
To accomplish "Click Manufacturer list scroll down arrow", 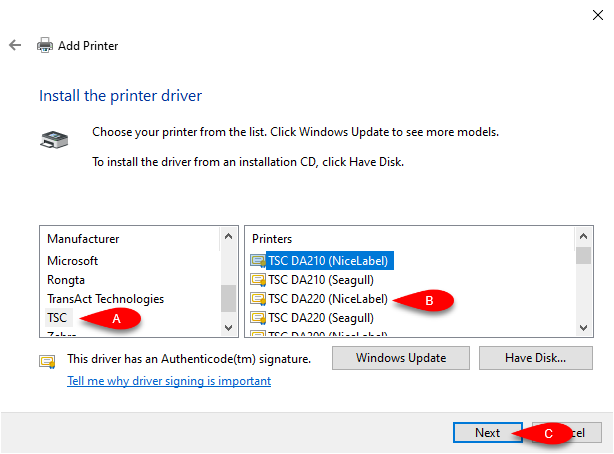I will click(229, 327).
